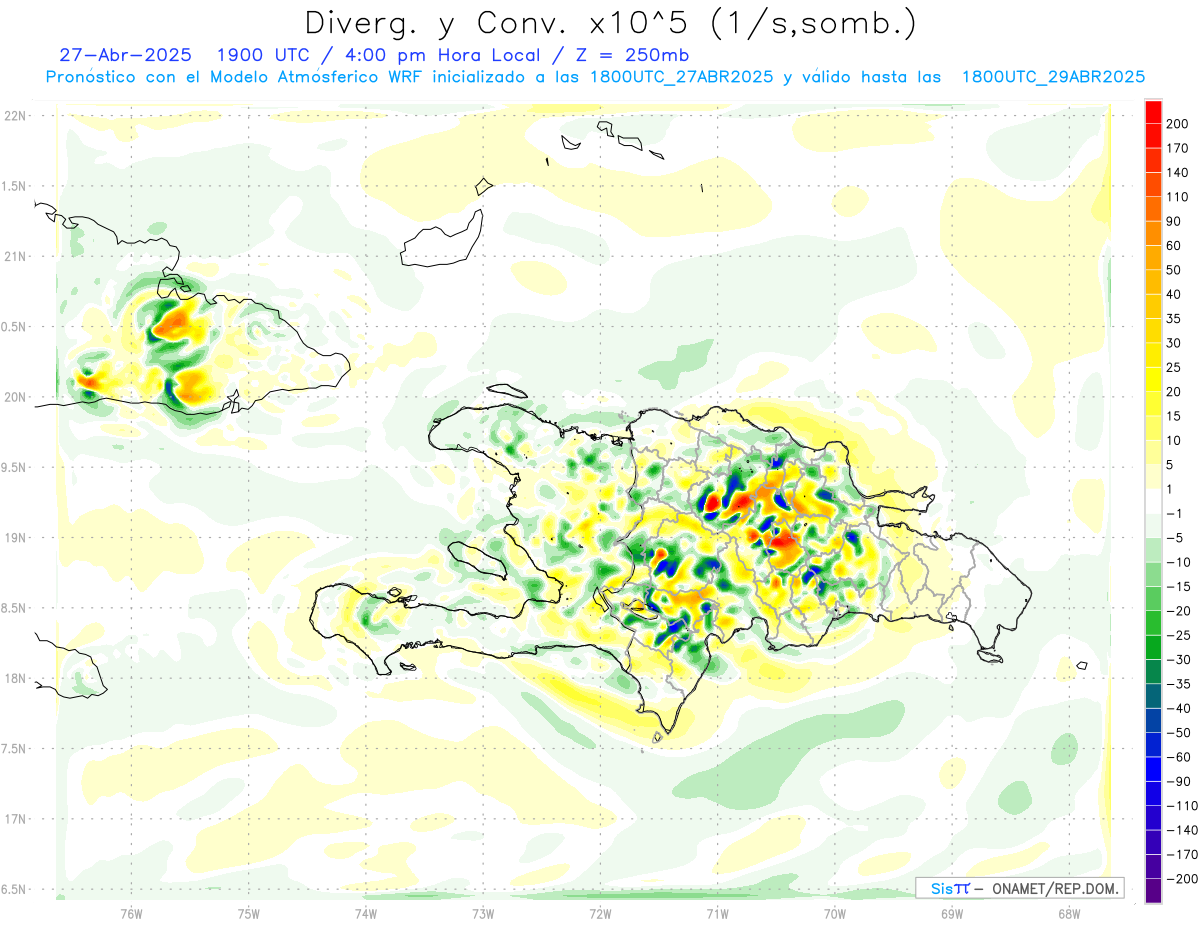Screen dimensions: 1200x927
Task: Click the "72W" longitude label
Action: (600, 913)
